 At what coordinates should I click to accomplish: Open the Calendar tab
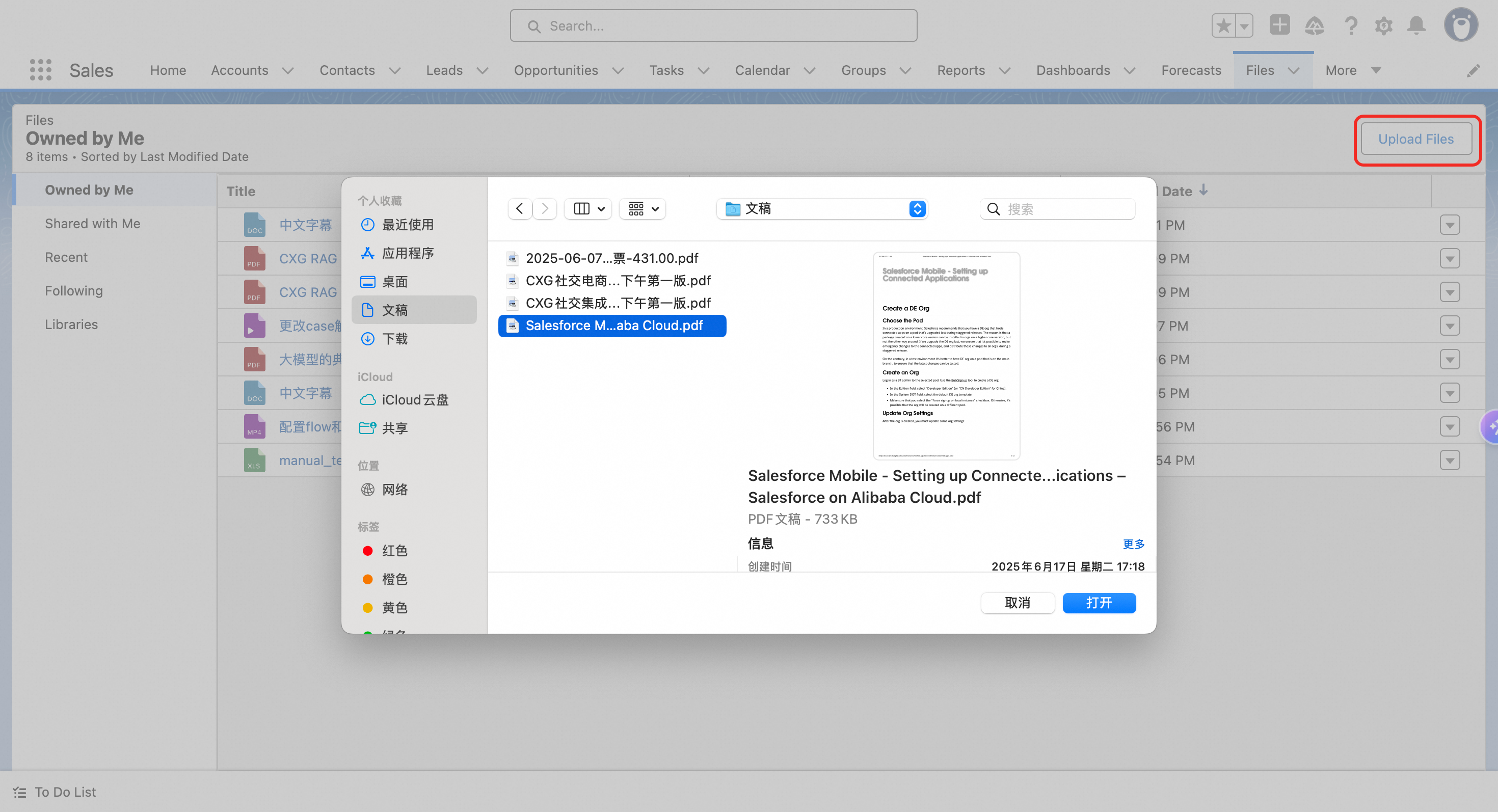coord(762,70)
